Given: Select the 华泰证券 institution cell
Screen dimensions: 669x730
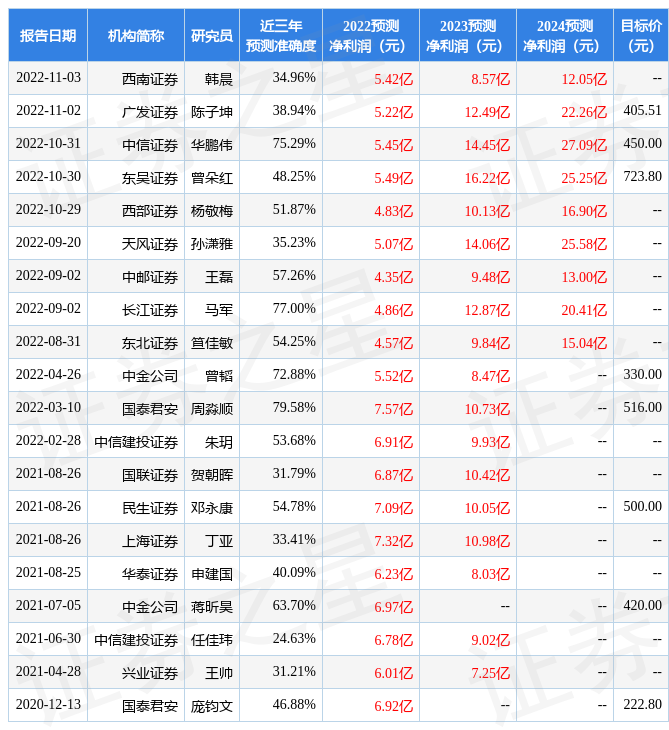Looking at the screenshot, I should 150,573.
